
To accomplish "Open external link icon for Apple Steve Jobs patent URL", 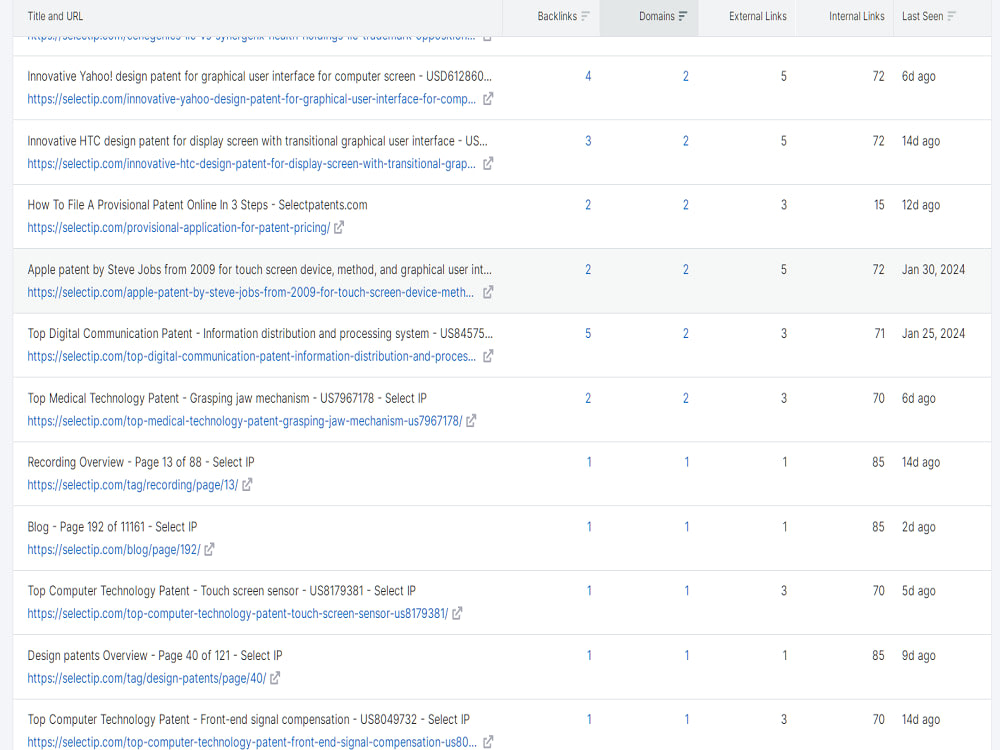I will point(488,292).
